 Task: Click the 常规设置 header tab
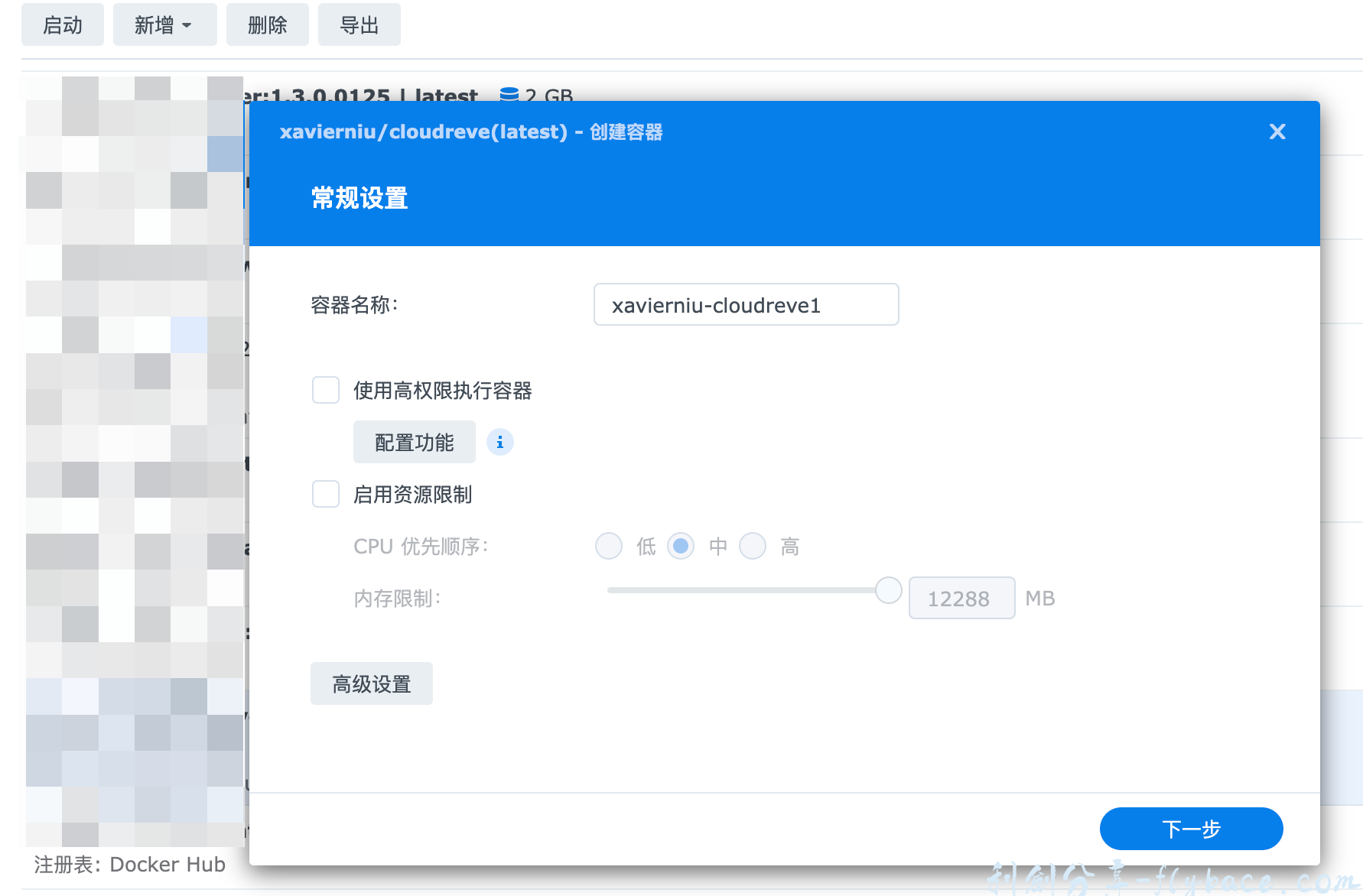(x=358, y=198)
